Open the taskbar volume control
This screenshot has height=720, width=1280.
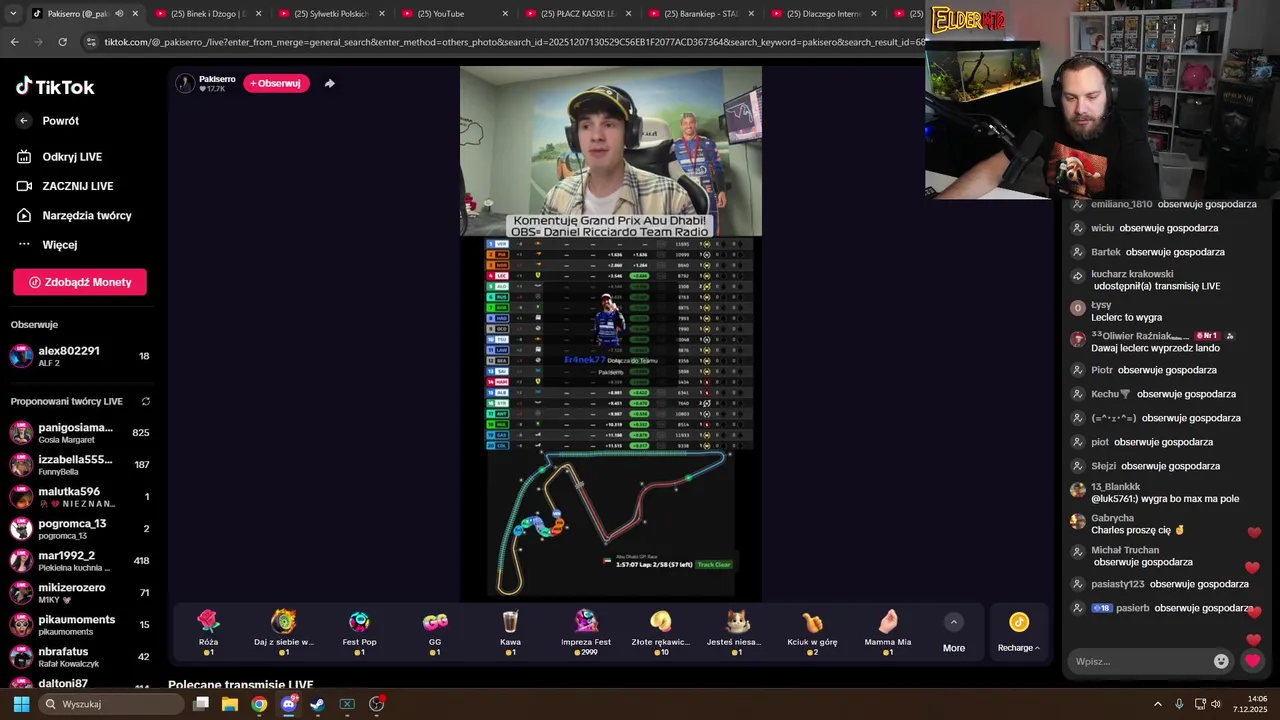[x=1215, y=704]
